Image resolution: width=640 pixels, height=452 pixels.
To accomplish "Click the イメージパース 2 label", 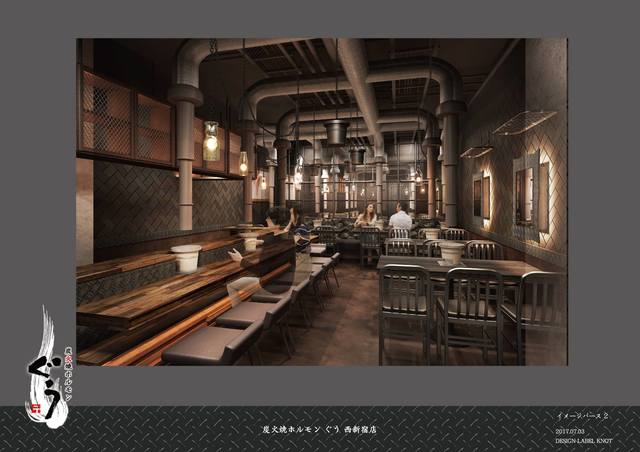I will click(x=584, y=415).
